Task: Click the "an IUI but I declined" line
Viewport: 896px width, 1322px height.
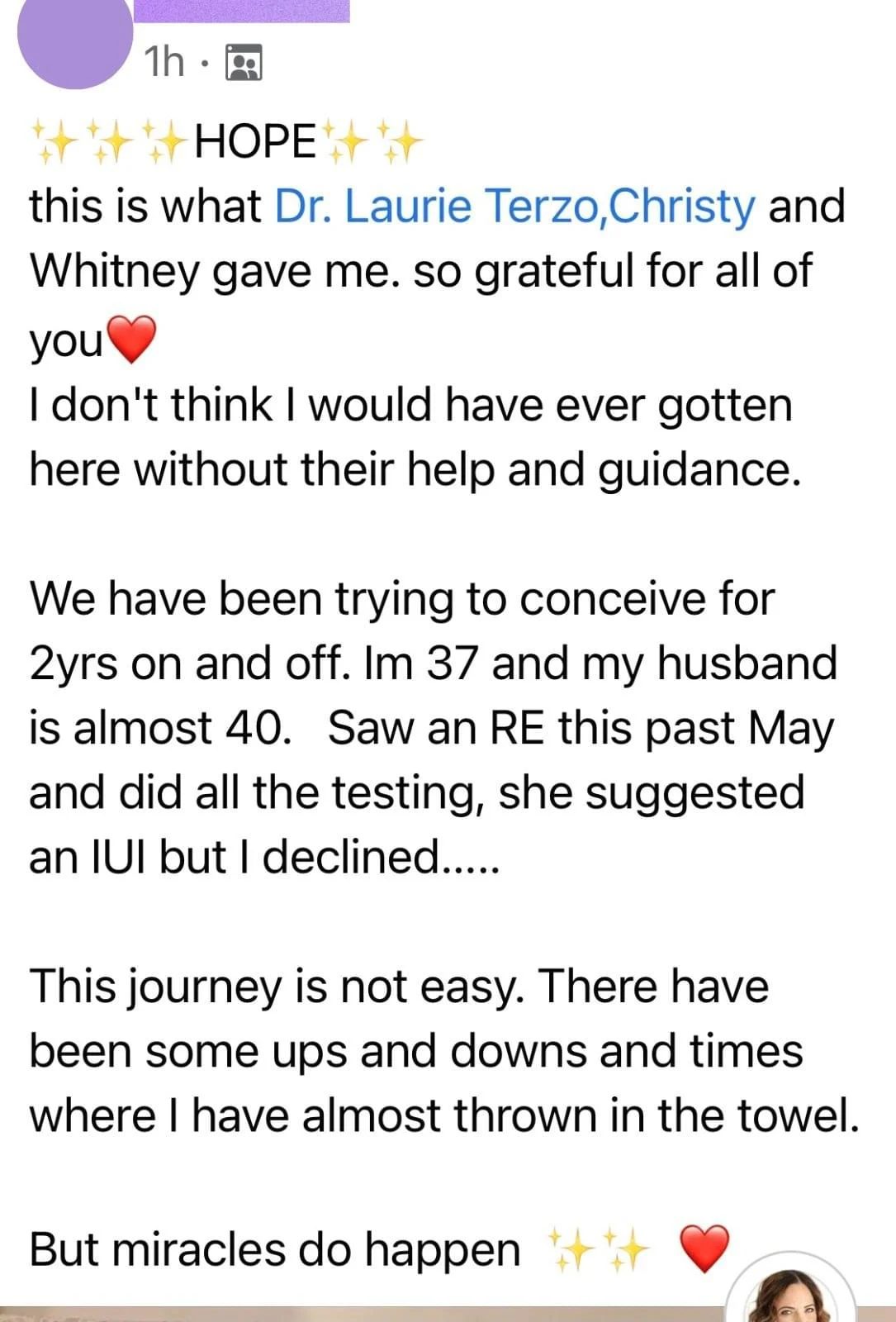Action: (x=264, y=856)
